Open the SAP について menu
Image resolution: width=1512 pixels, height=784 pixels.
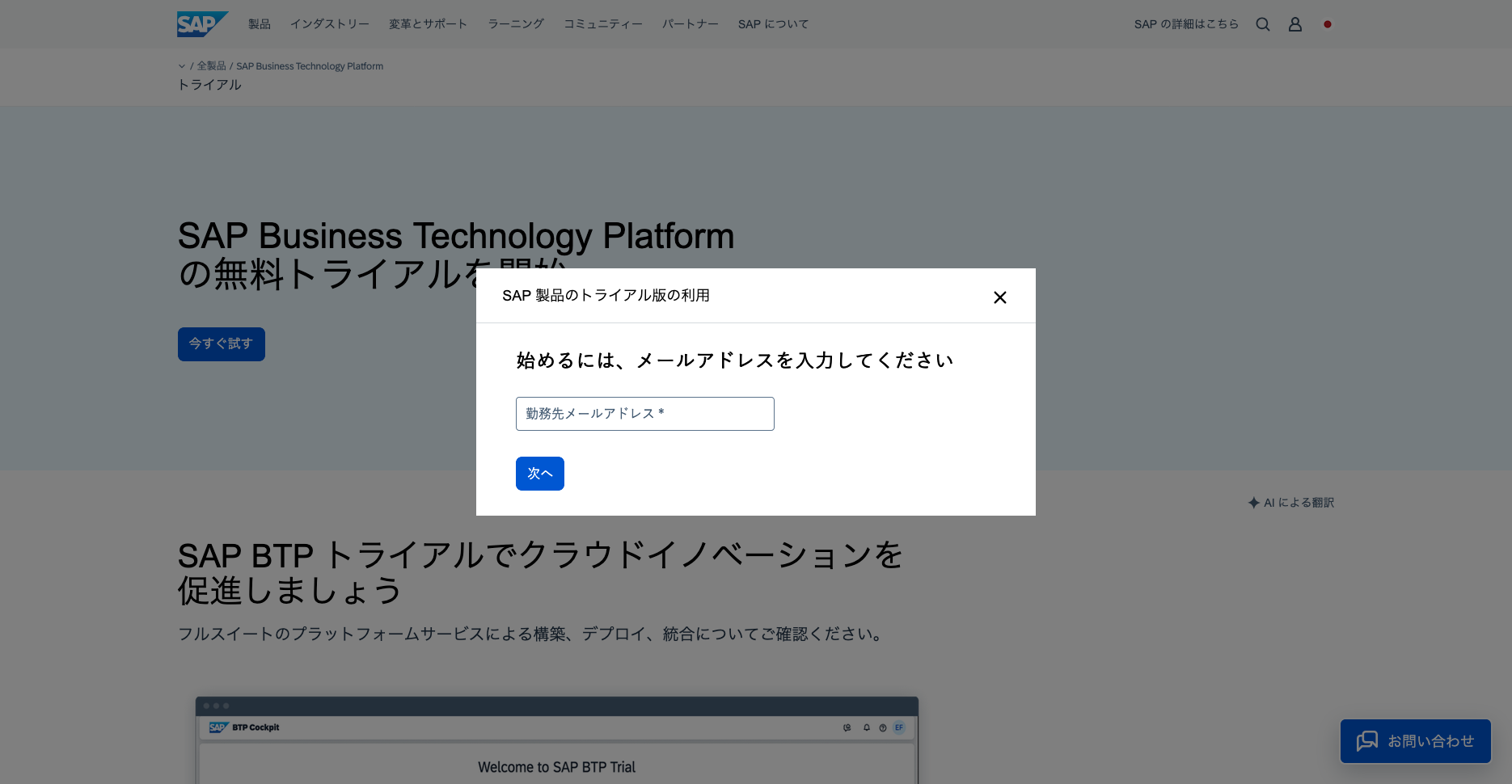774,24
